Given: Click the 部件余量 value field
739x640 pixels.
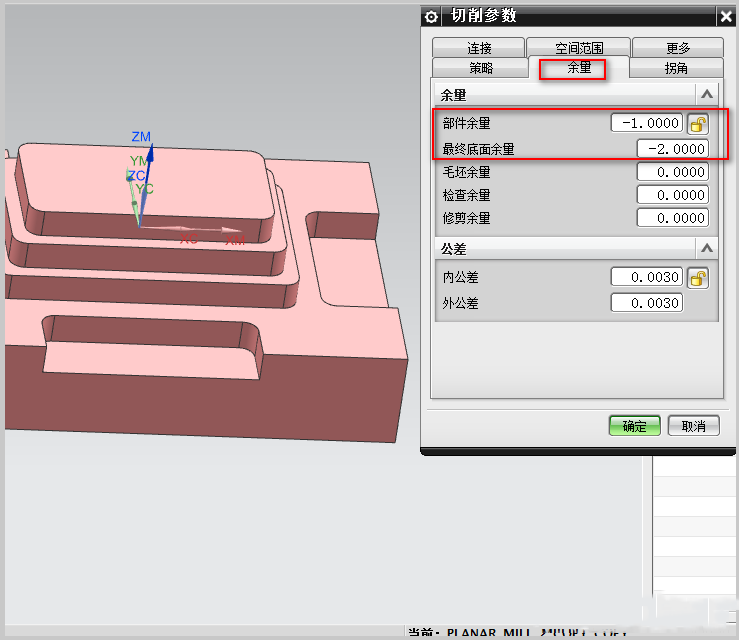Looking at the screenshot, I should coord(647,124).
